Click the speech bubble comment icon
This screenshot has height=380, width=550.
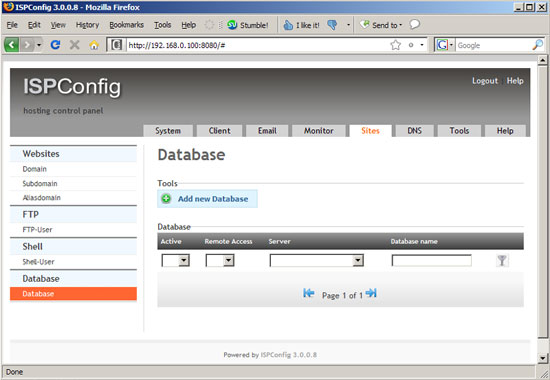tap(415, 24)
